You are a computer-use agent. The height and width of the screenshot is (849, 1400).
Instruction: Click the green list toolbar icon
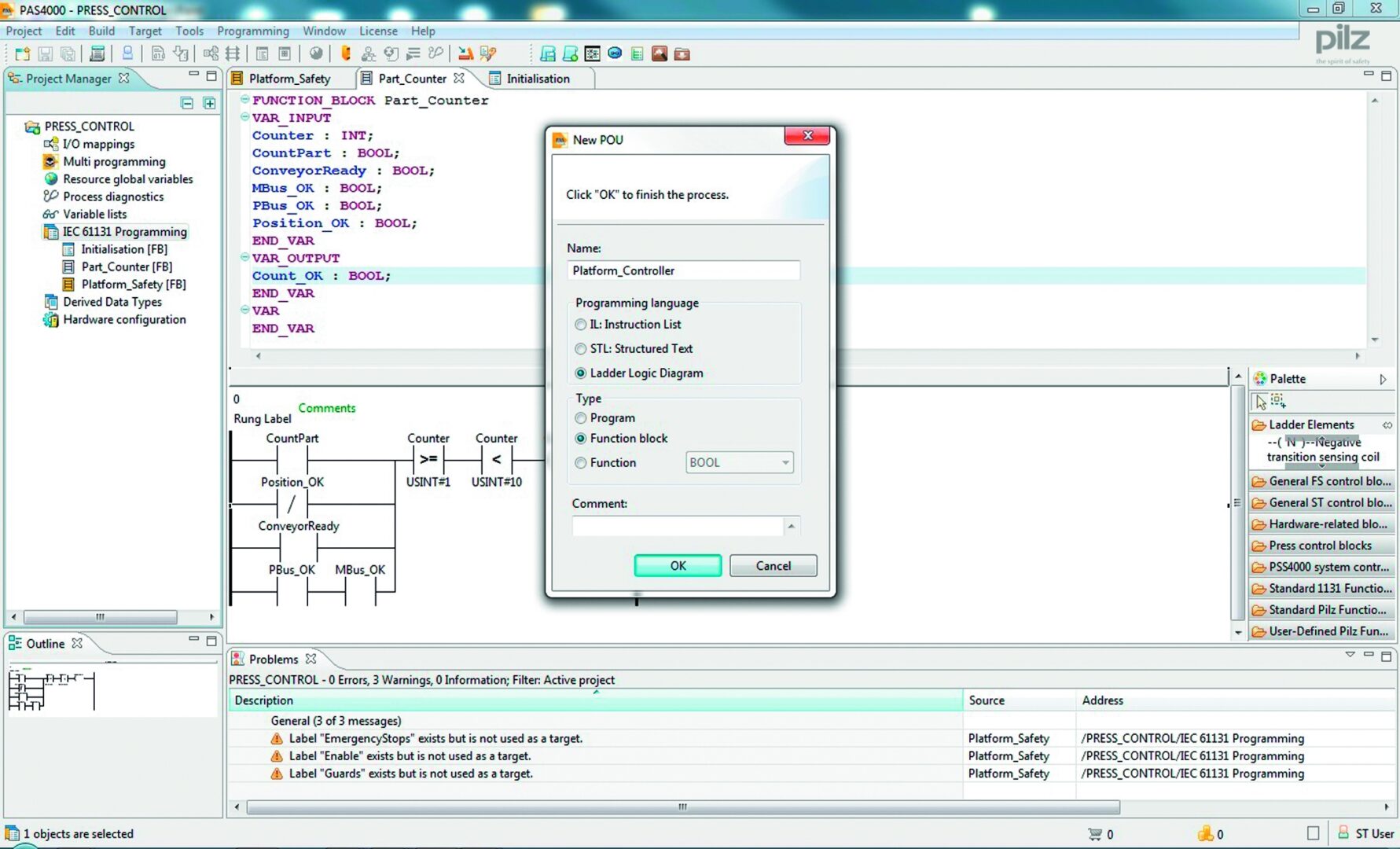pyautogui.click(x=637, y=53)
